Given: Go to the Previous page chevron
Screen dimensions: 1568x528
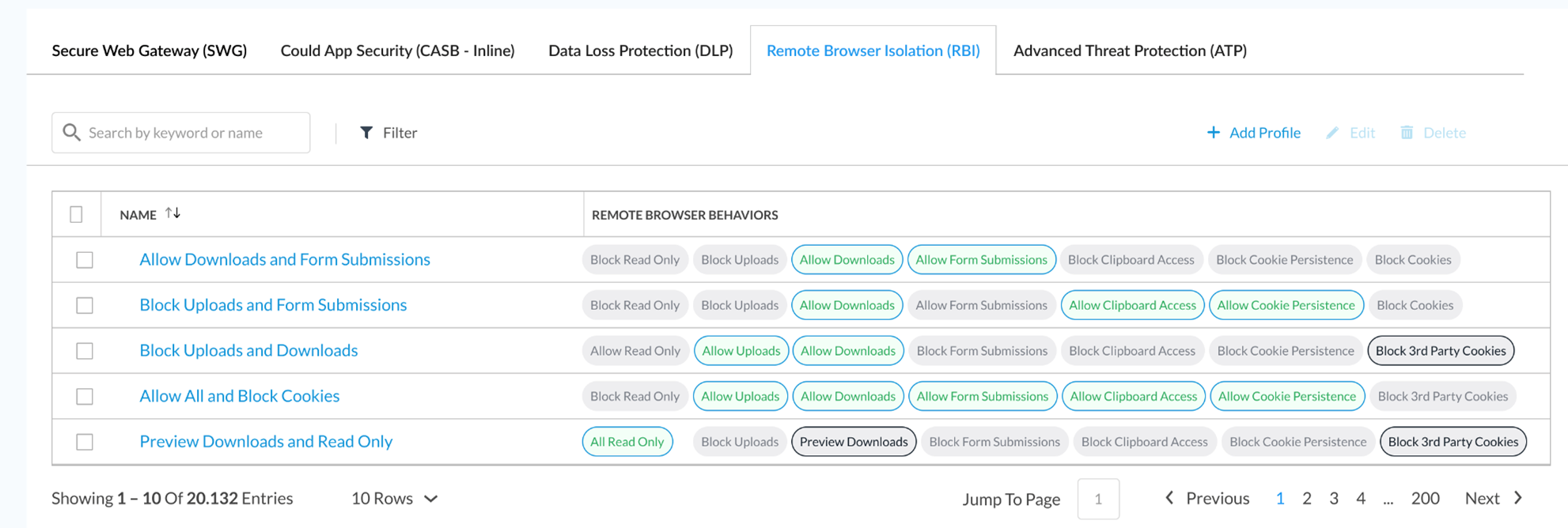Looking at the screenshot, I should [1169, 498].
